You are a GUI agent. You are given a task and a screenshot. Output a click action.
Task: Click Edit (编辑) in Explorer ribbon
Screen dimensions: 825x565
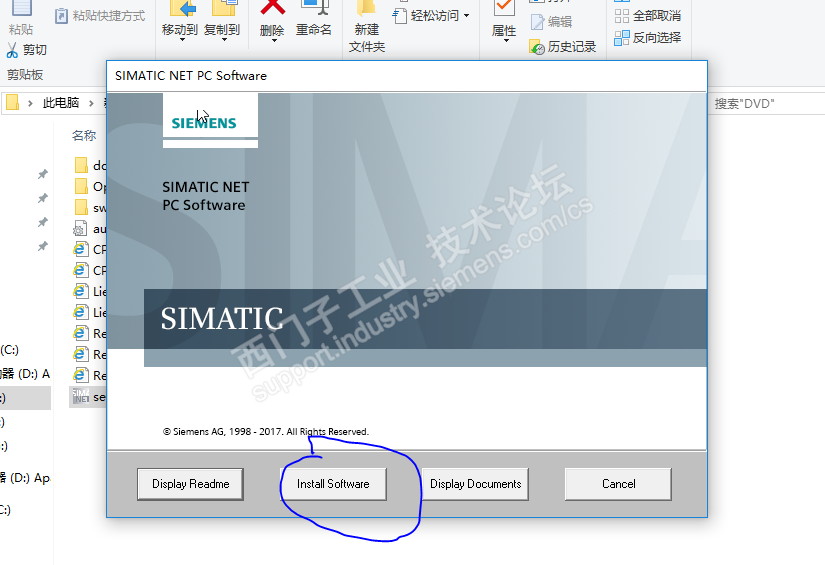pos(551,22)
